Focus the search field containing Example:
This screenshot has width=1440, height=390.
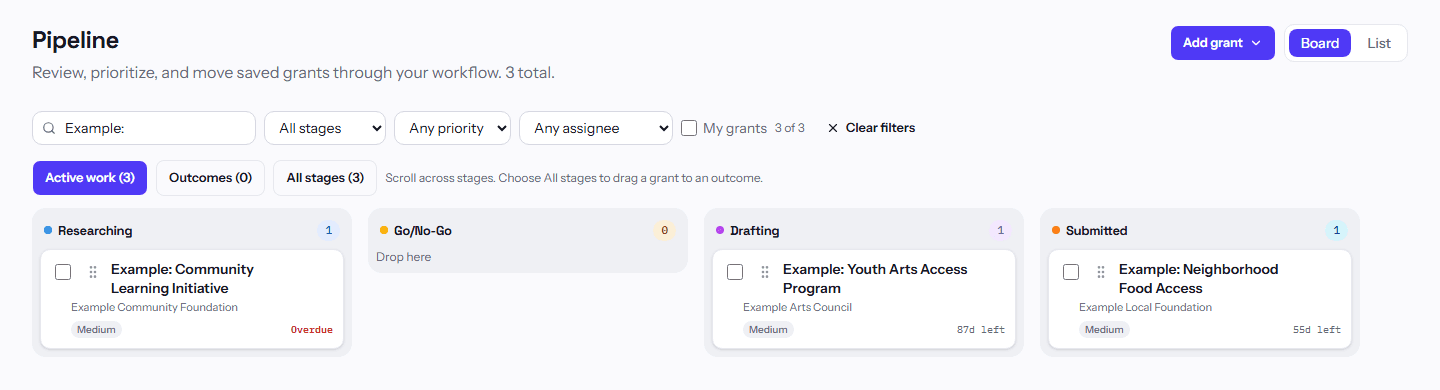144,128
